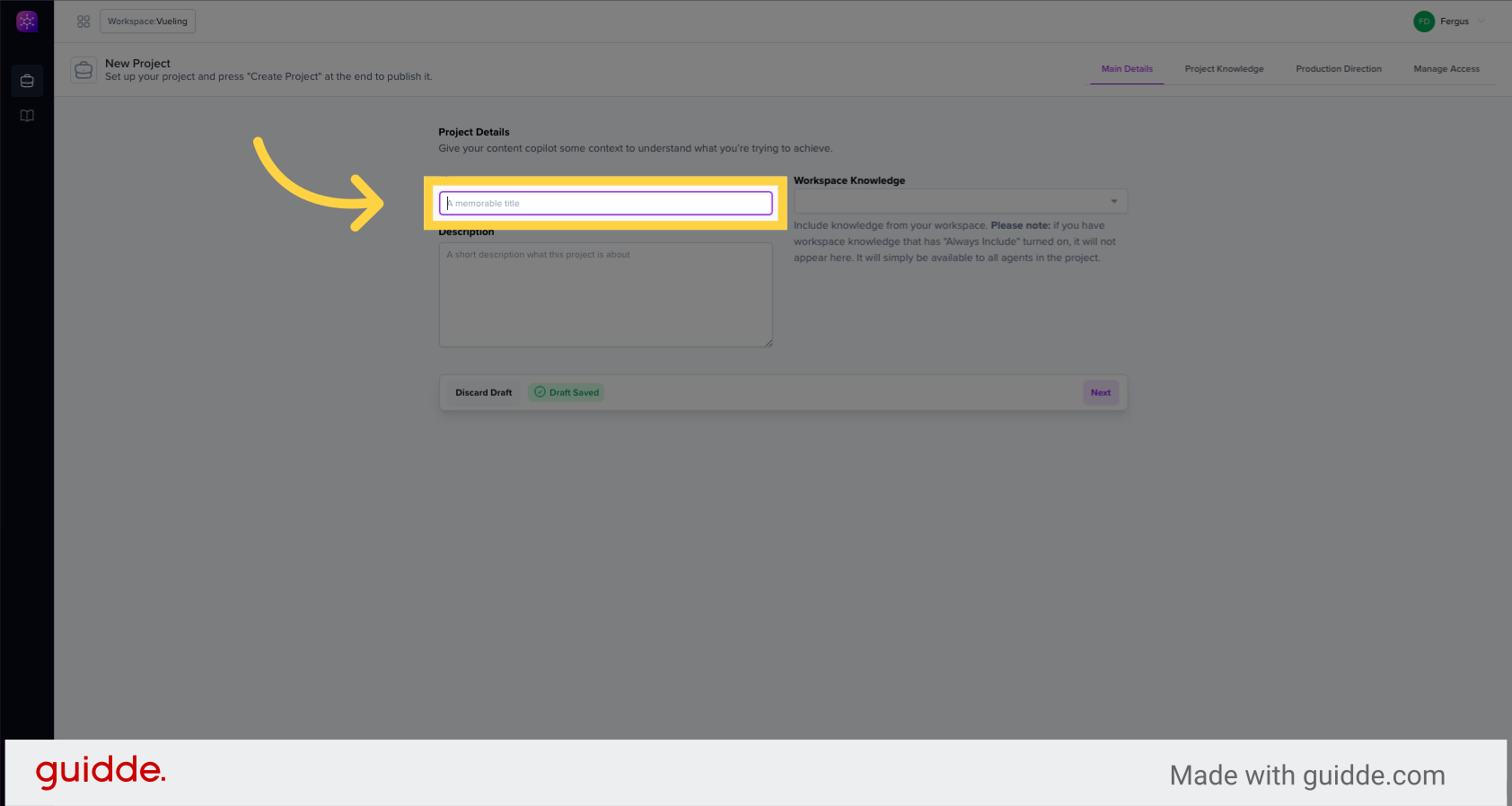Expand the Fergus account menu chevron
This screenshot has height=806, width=1512.
coord(1481,22)
